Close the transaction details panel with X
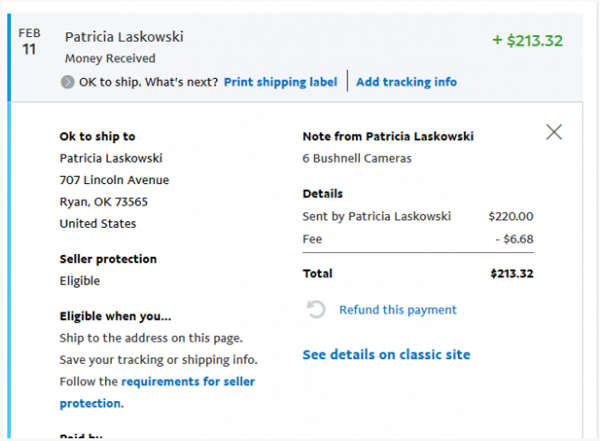This screenshot has width=600, height=441. click(554, 132)
